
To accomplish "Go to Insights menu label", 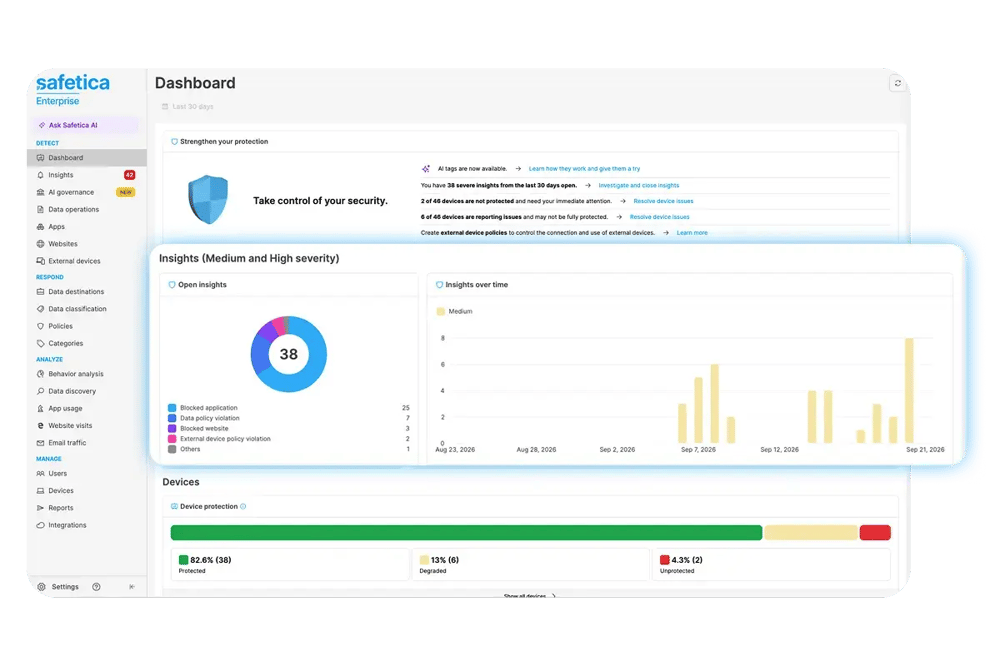I will click(x=61, y=175).
